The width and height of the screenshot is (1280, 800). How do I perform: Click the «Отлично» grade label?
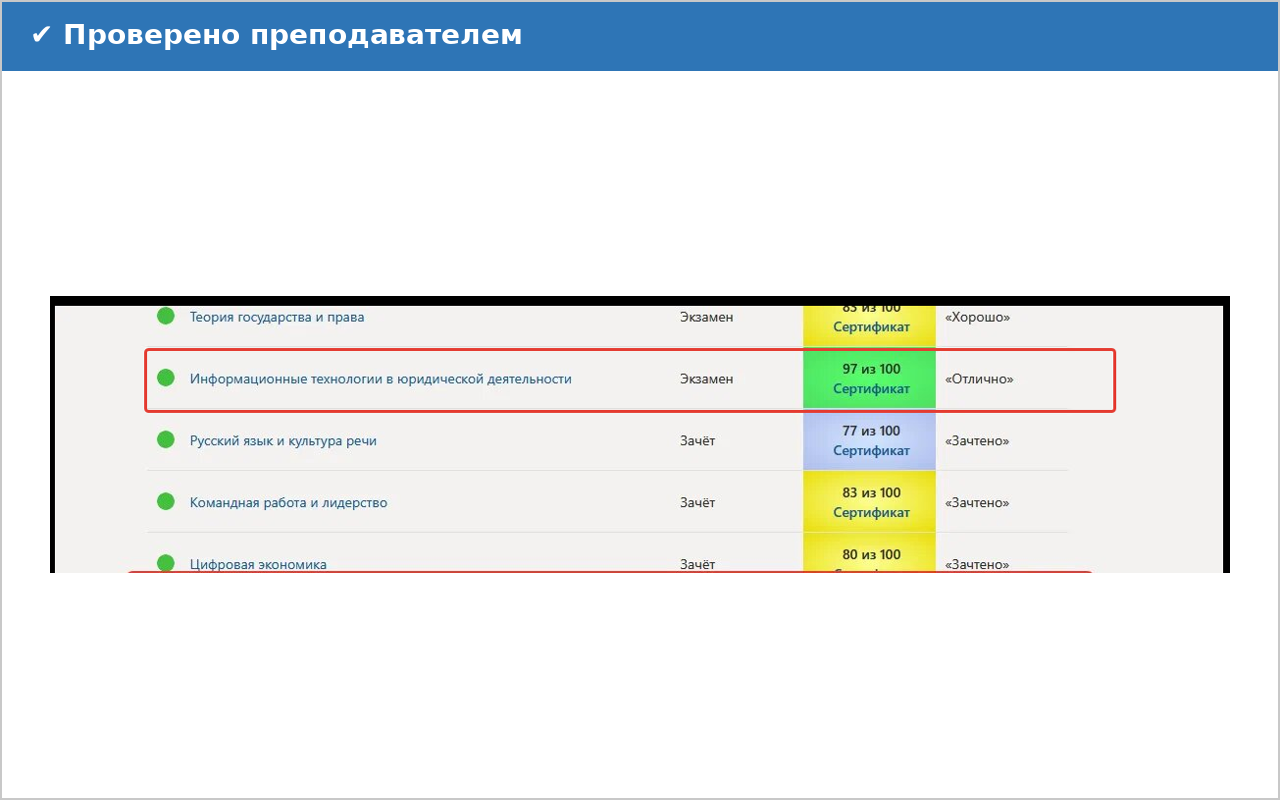[x=979, y=379]
